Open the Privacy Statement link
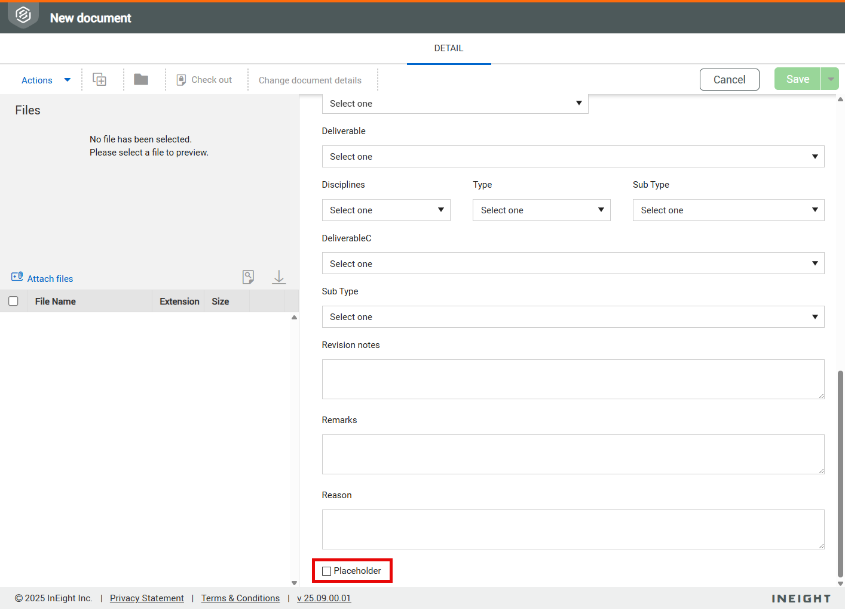 tap(146, 598)
